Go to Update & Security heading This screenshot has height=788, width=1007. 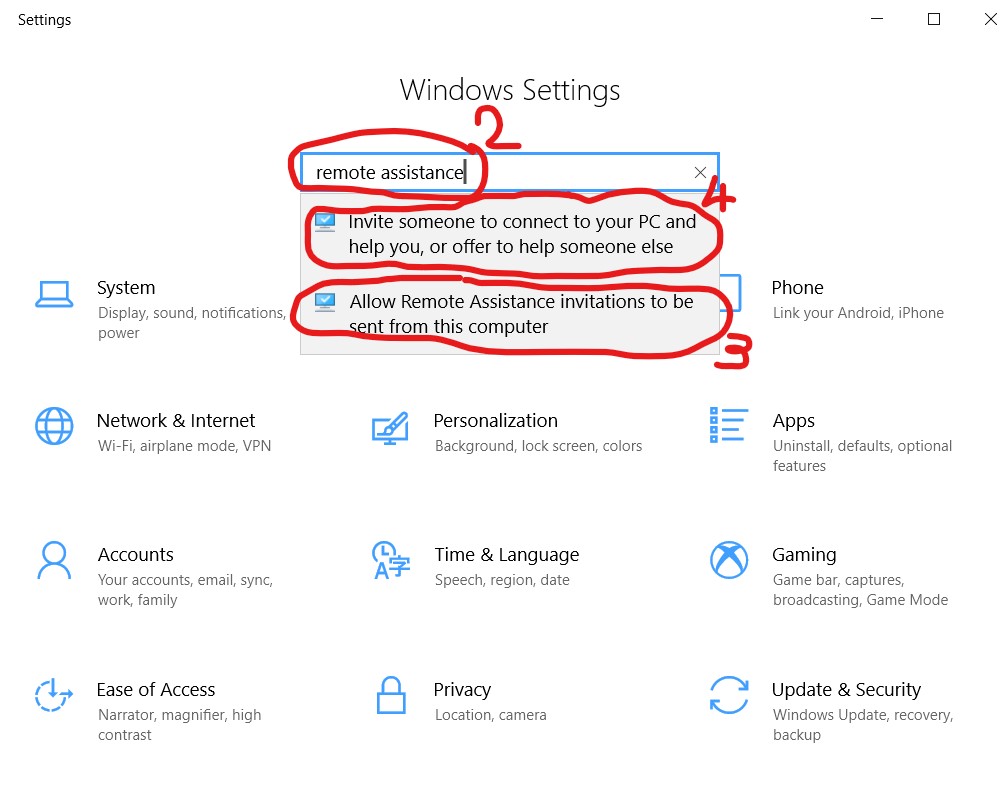(x=845, y=690)
